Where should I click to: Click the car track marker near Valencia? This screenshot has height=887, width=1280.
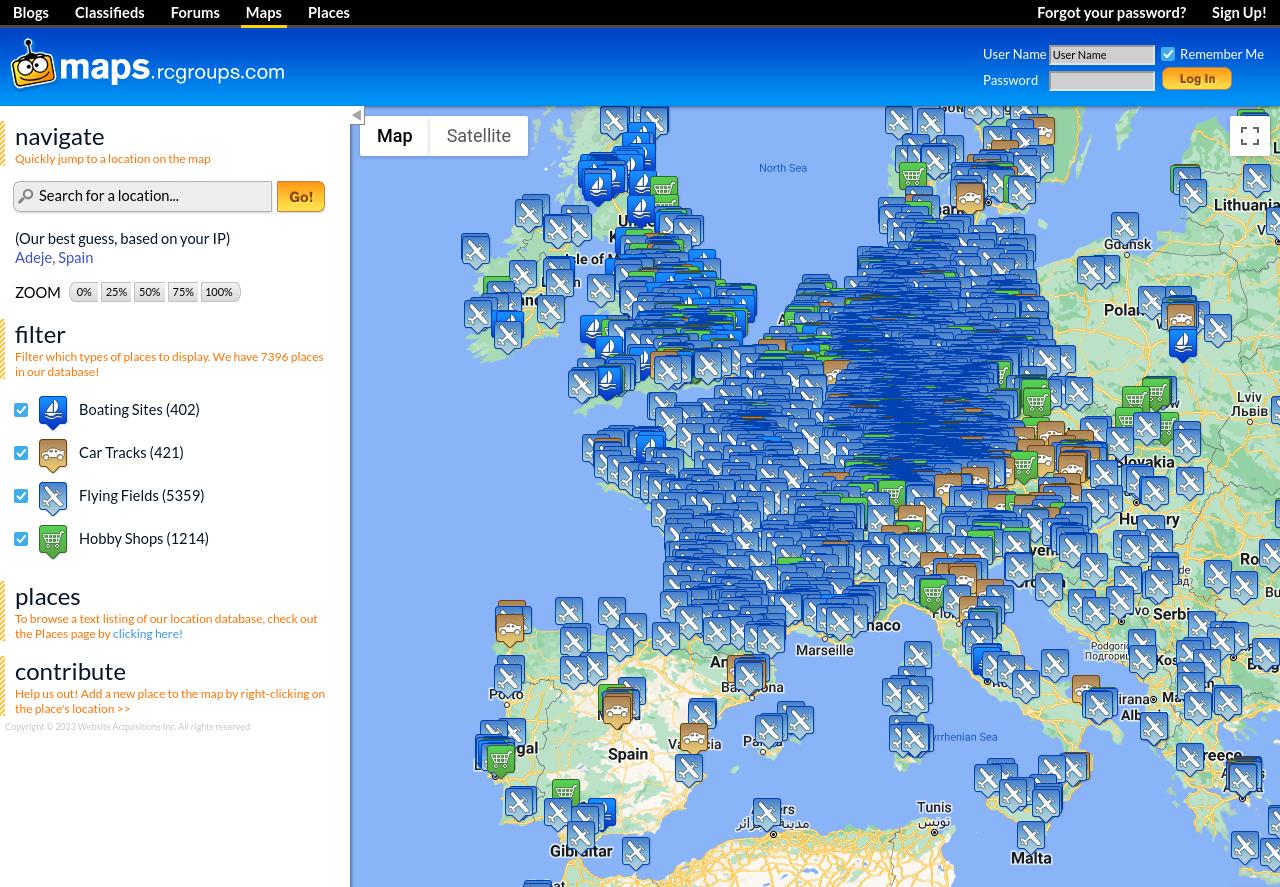(x=693, y=738)
